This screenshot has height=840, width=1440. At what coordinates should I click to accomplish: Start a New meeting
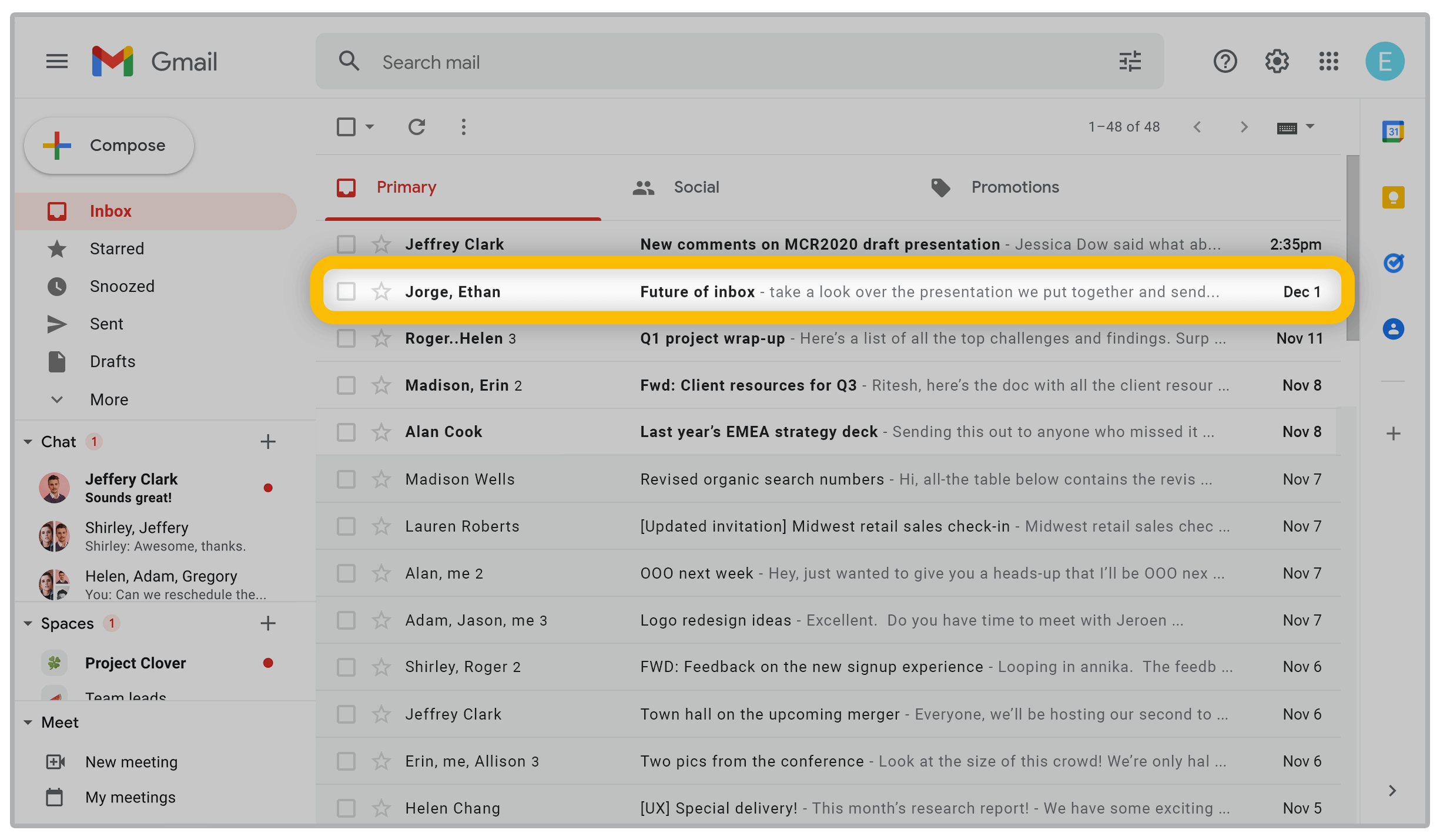click(x=131, y=762)
